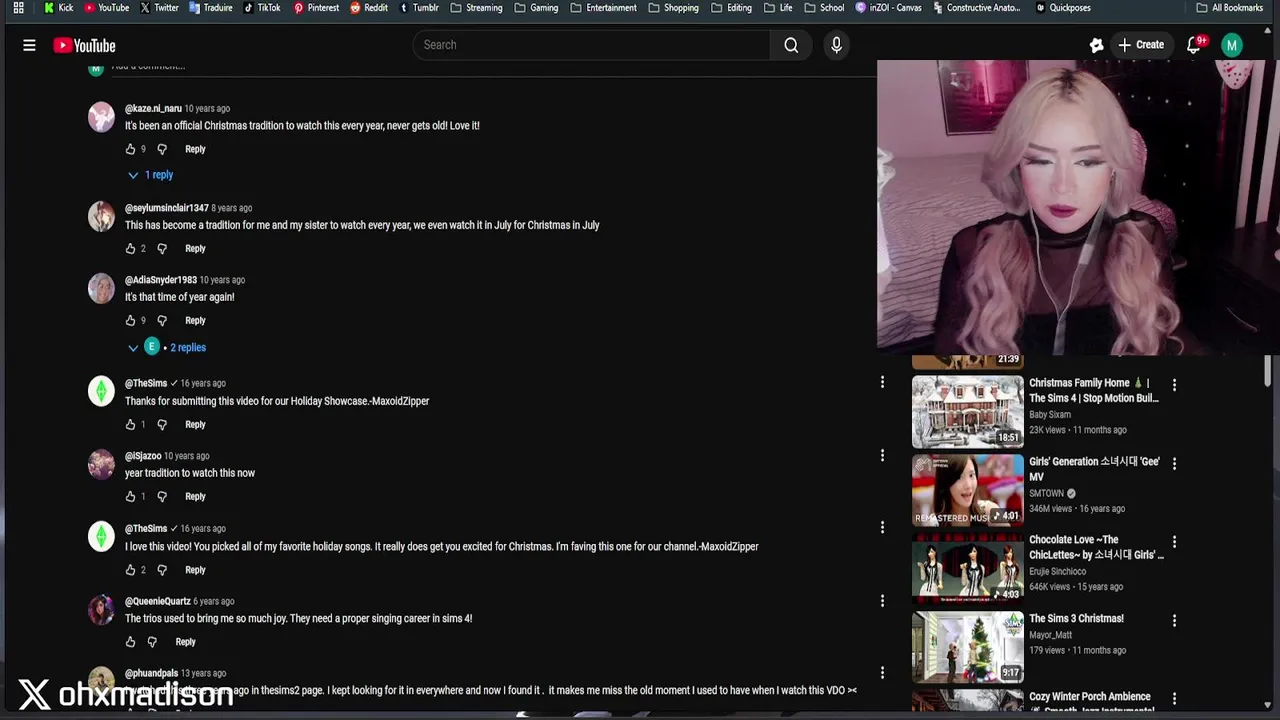Screen dimensions: 1280x720
Task: Click into the YouTube search field
Action: pyautogui.click(x=591, y=45)
